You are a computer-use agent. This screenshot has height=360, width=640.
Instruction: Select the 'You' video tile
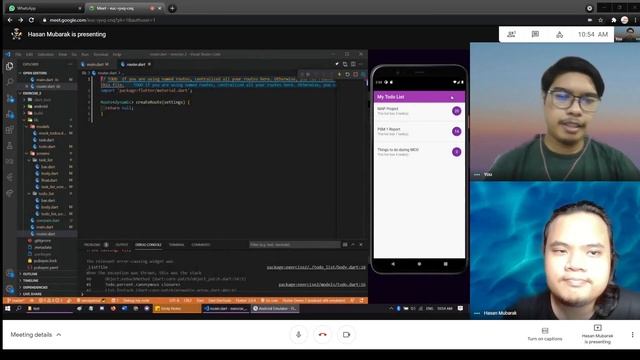555,111
